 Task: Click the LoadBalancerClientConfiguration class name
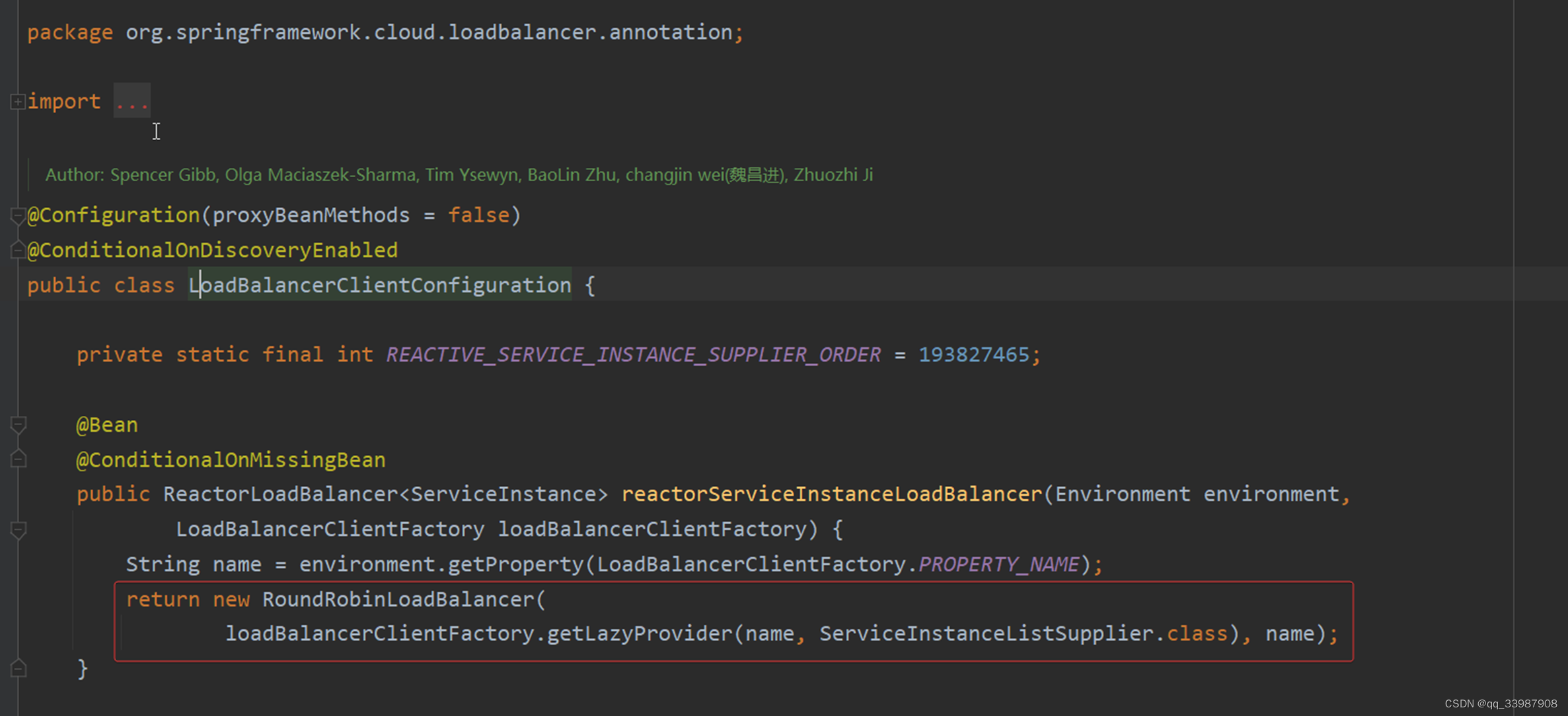point(380,285)
